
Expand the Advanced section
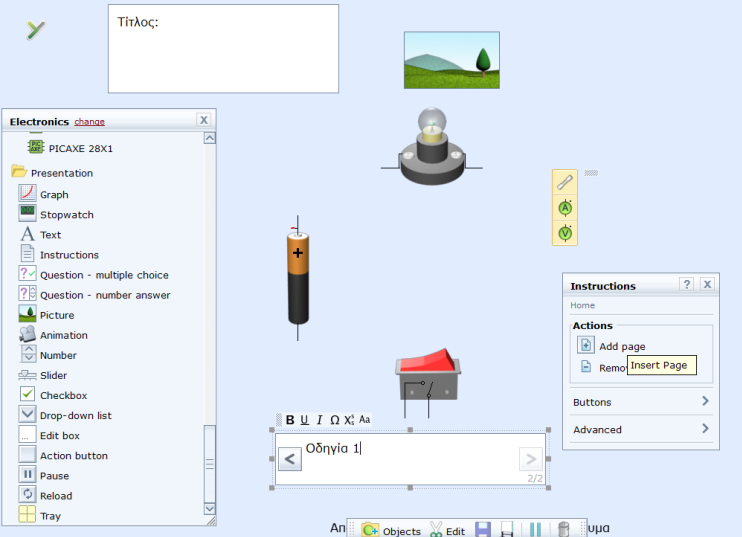pyautogui.click(x=641, y=429)
